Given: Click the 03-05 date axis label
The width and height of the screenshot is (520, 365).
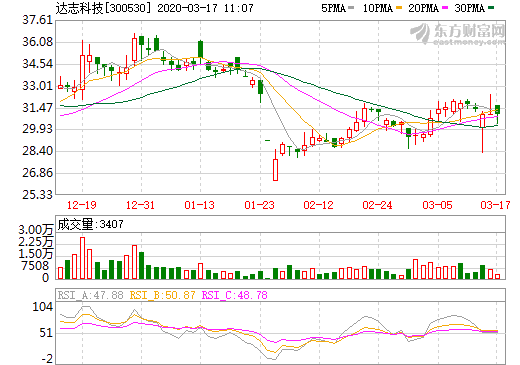Looking at the screenshot, I should [x=437, y=205].
